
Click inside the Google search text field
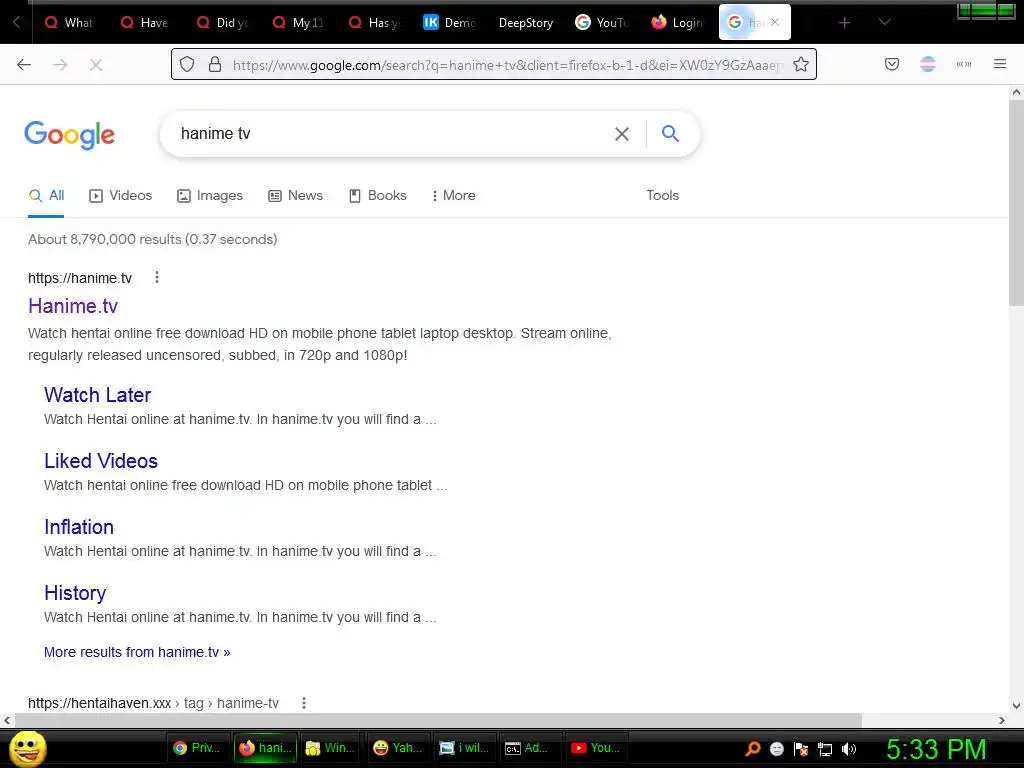[x=392, y=134]
